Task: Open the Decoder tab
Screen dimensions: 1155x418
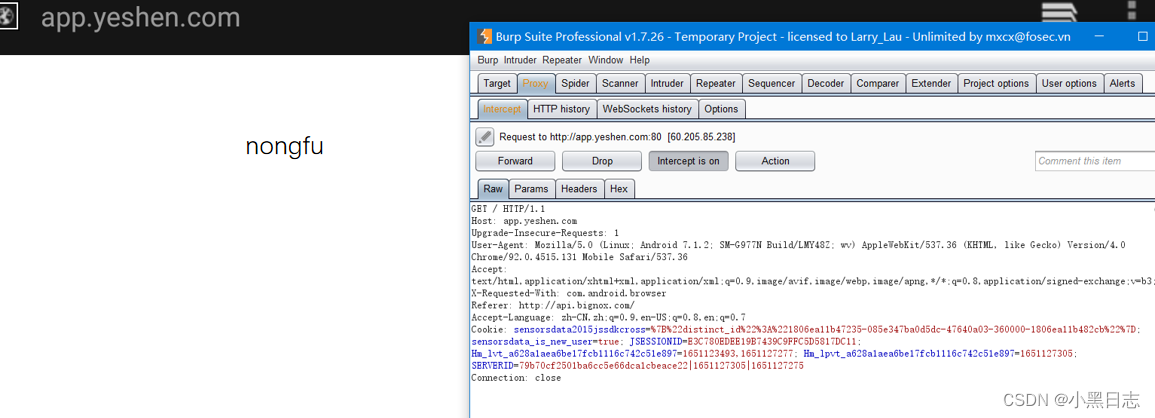Action: (826, 83)
